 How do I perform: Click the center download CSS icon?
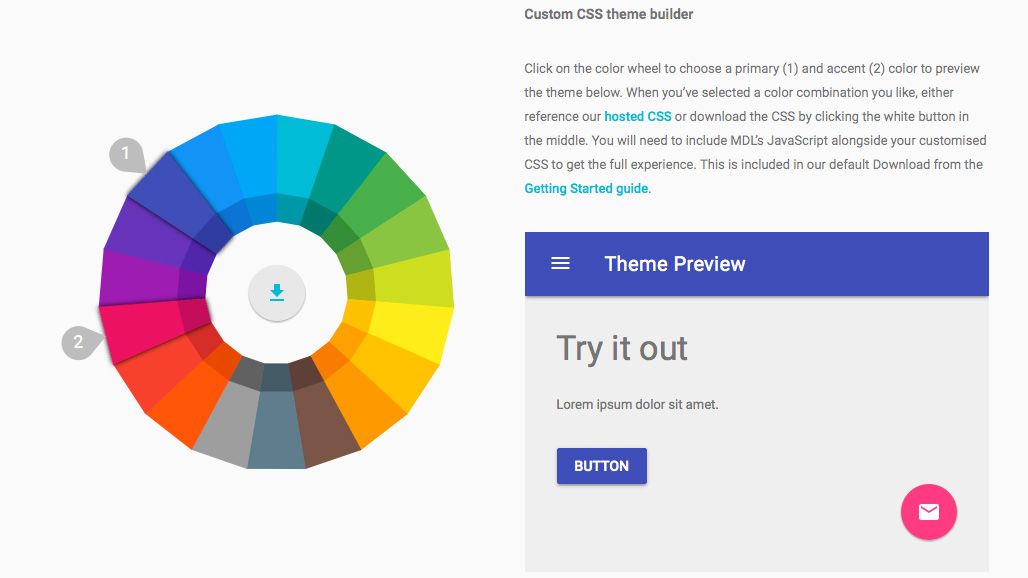277,293
